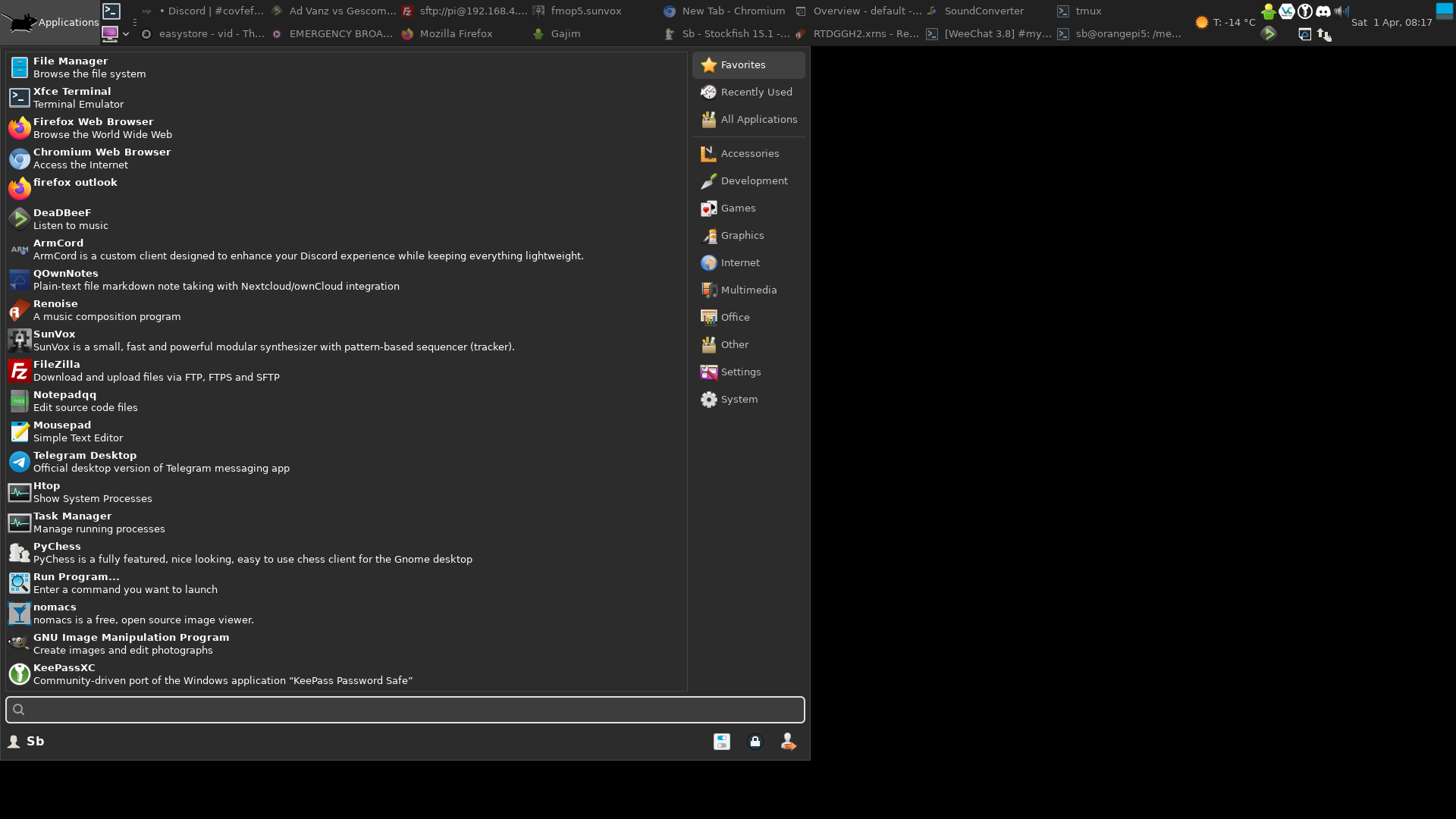Open the Applications whisker menu button
This screenshot has width=1456, height=819.
pyautogui.click(x=50, y=22)
